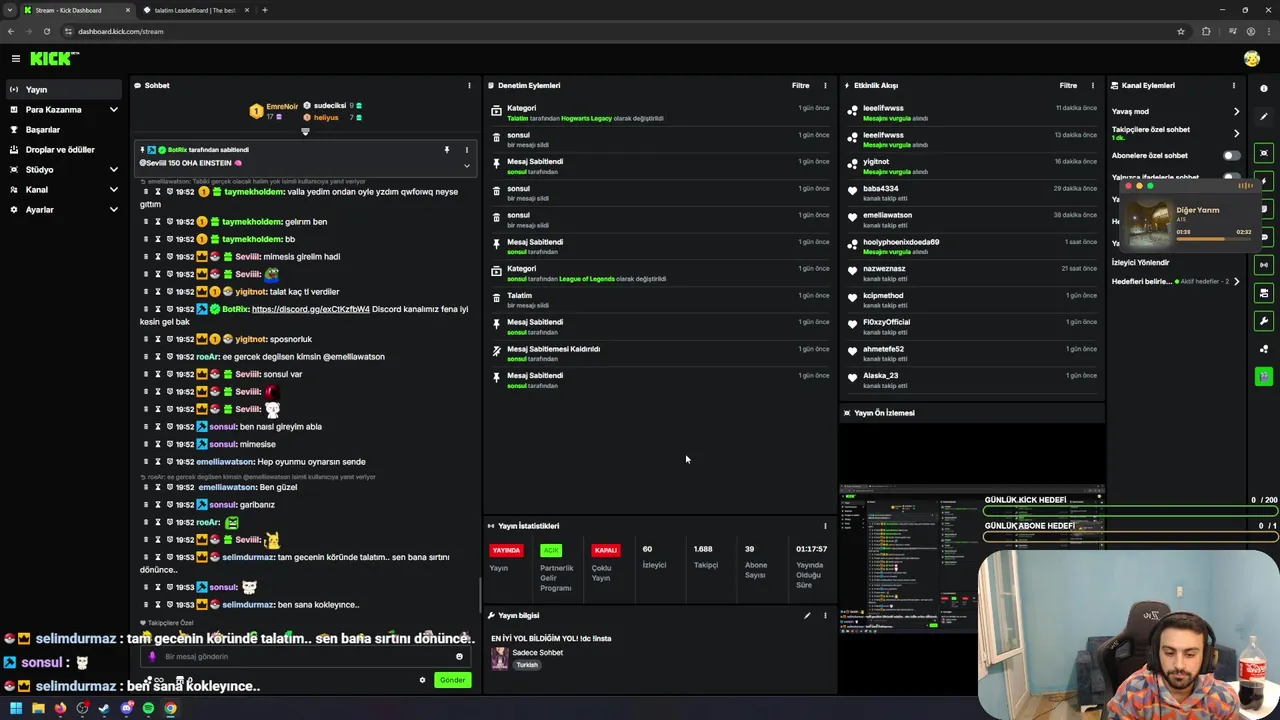Viewport: 1280px width, 720px height.
Task: Open Spotify from the taskbar
Action: [x=148, y=708]
